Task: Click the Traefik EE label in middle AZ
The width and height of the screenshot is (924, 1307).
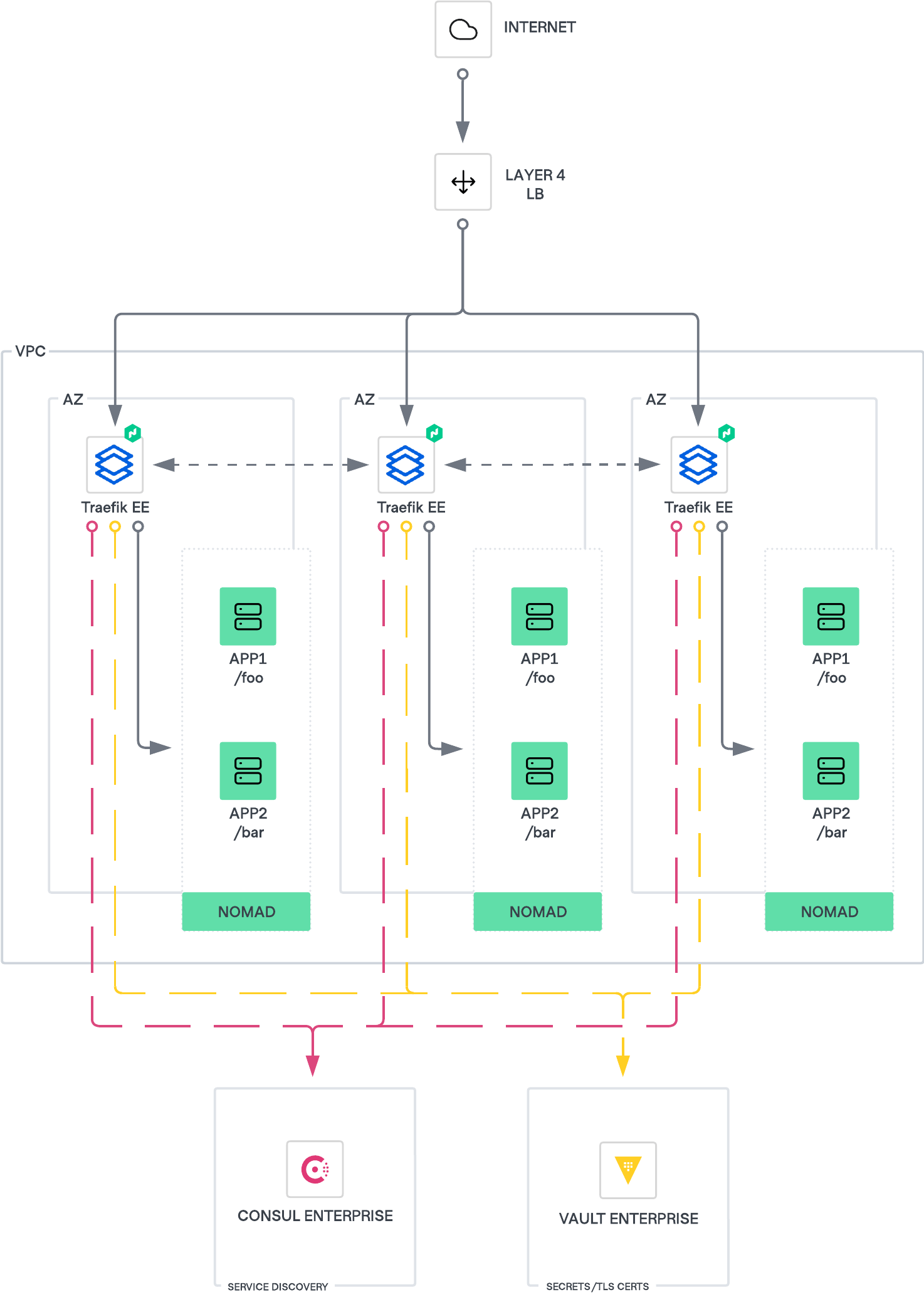Action: point(411,507)
